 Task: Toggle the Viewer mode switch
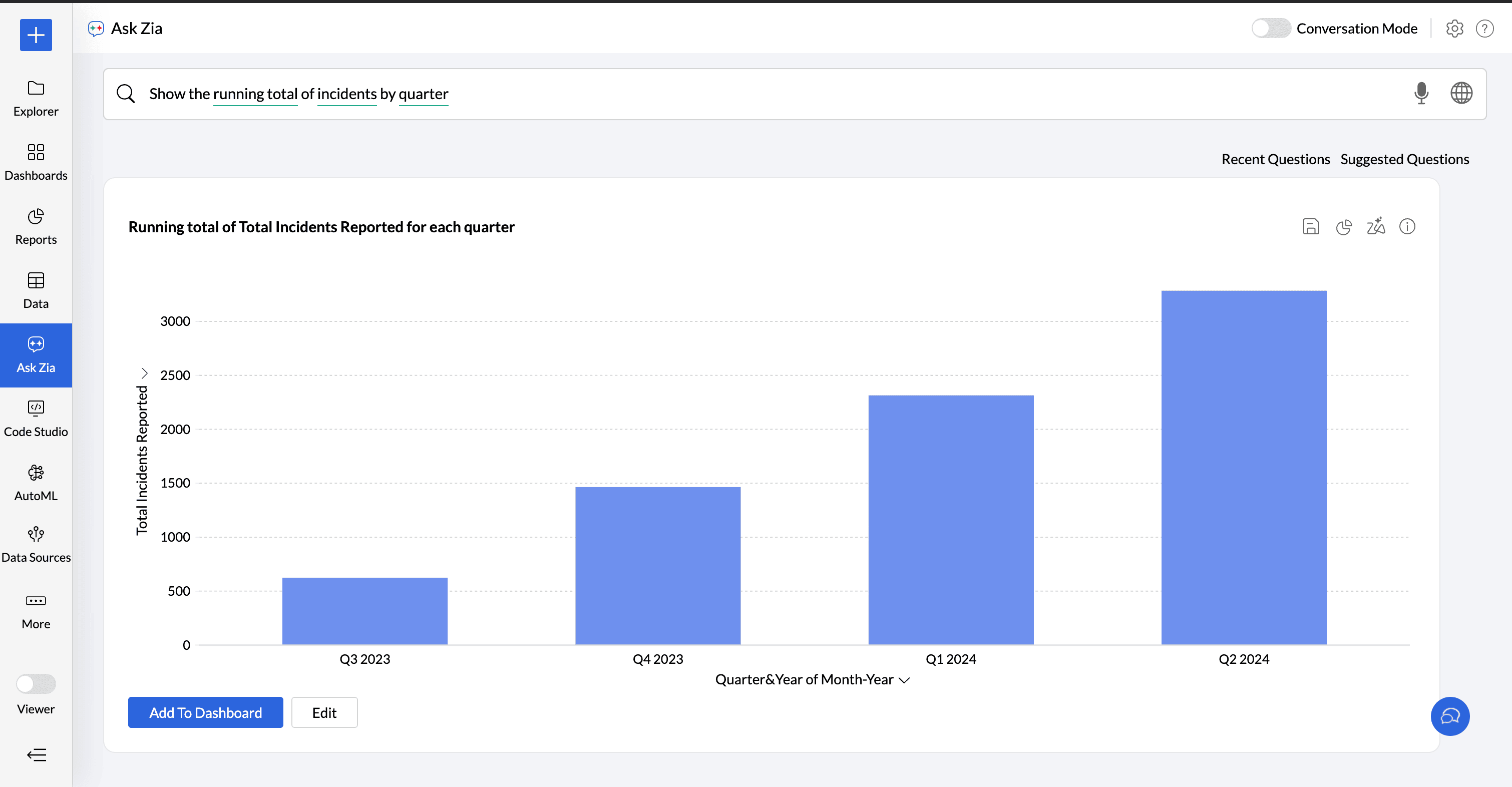click(x=36, y=684)
